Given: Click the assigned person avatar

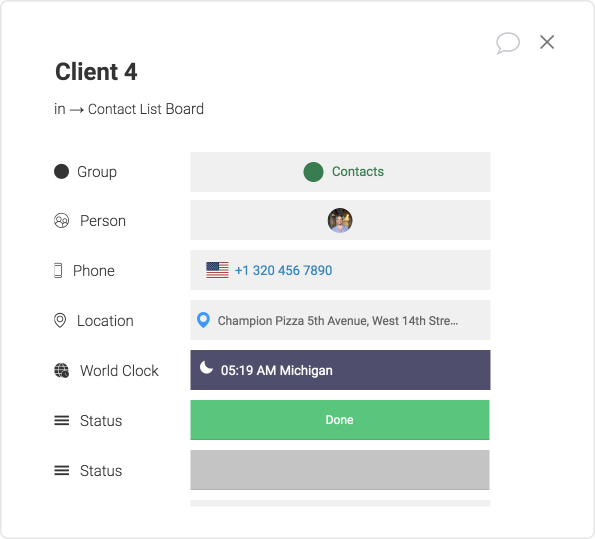Looking at the screenshot, I should pos(340,220).
